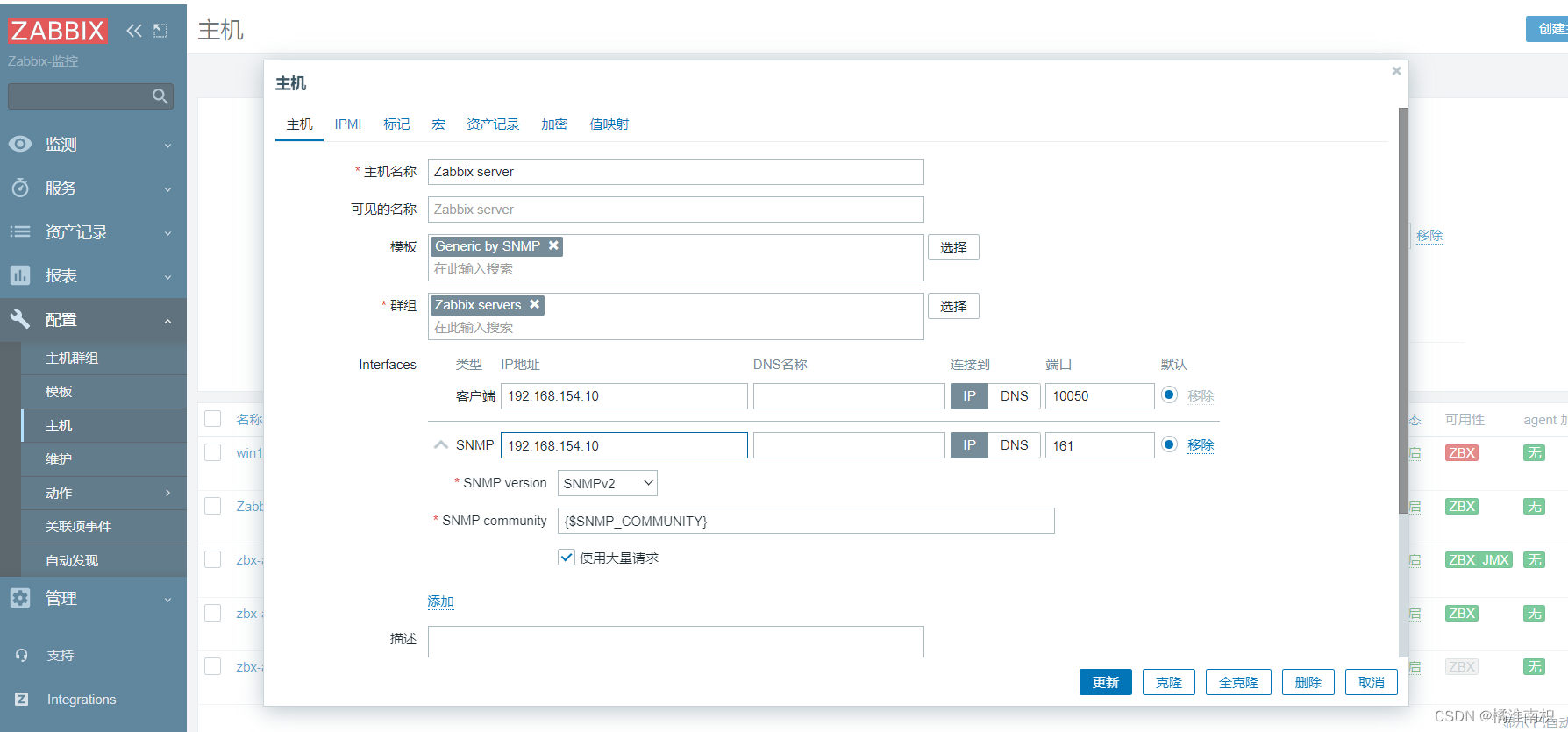Screen dimensions: 1568x732
Task: Click the SNMP IP address field
Action: point(624,445)
